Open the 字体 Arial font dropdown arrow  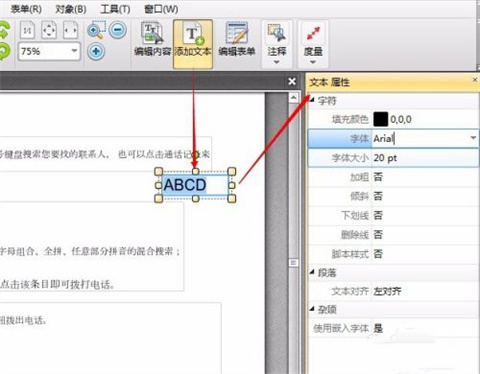[473, 138]
